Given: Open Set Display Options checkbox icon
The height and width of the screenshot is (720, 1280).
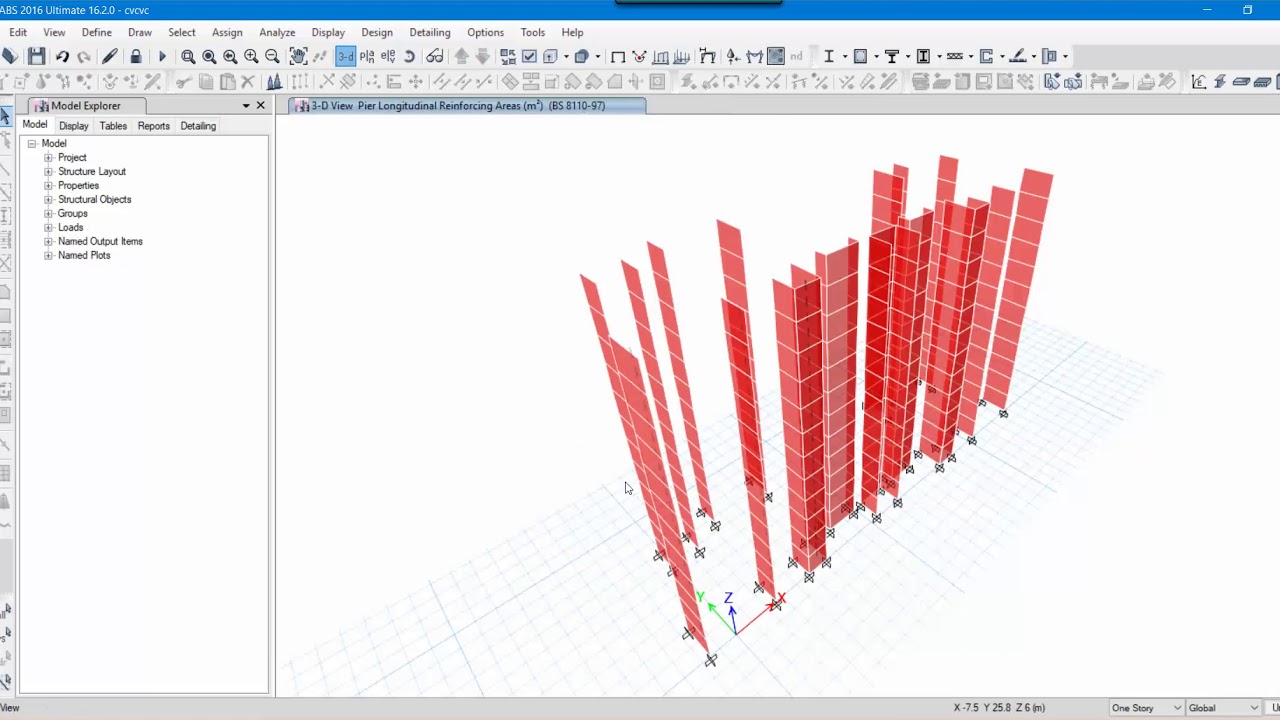Looking at the screenshot, I should (x=529, y=57).
